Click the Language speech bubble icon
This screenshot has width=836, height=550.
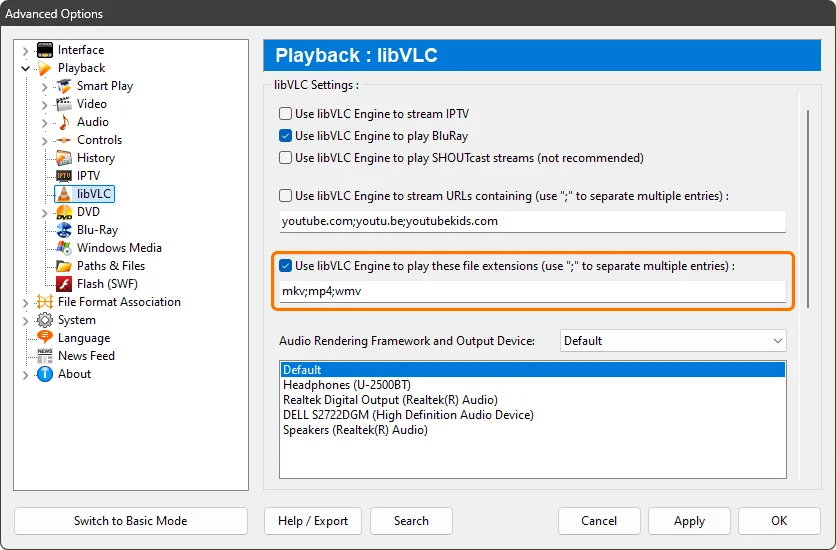click(x=45, y=337)
